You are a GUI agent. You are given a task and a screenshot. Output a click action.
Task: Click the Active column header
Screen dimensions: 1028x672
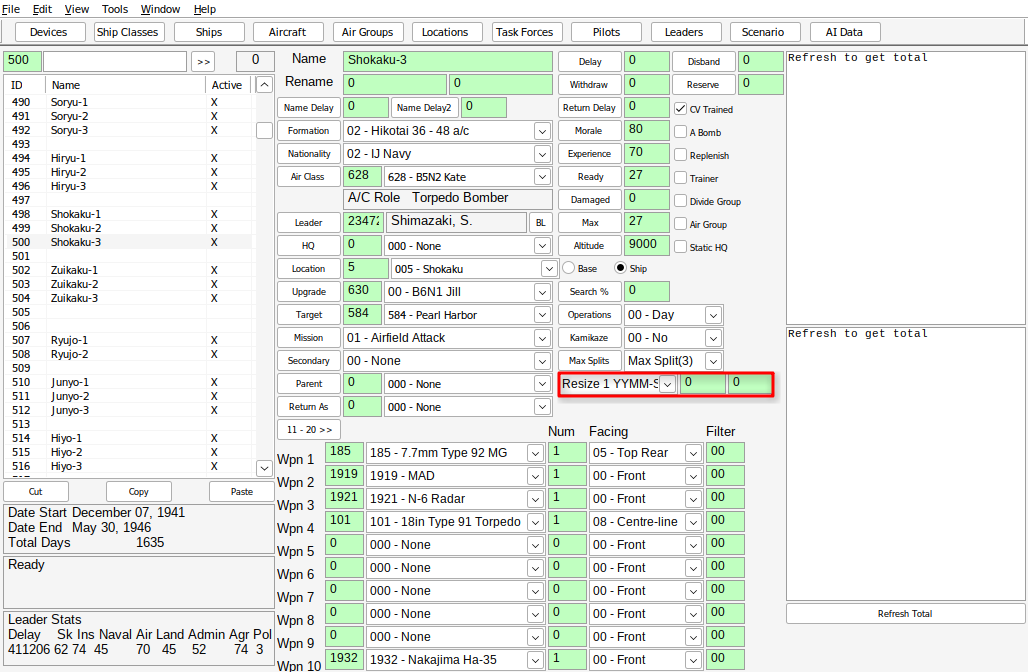(227, 85)
